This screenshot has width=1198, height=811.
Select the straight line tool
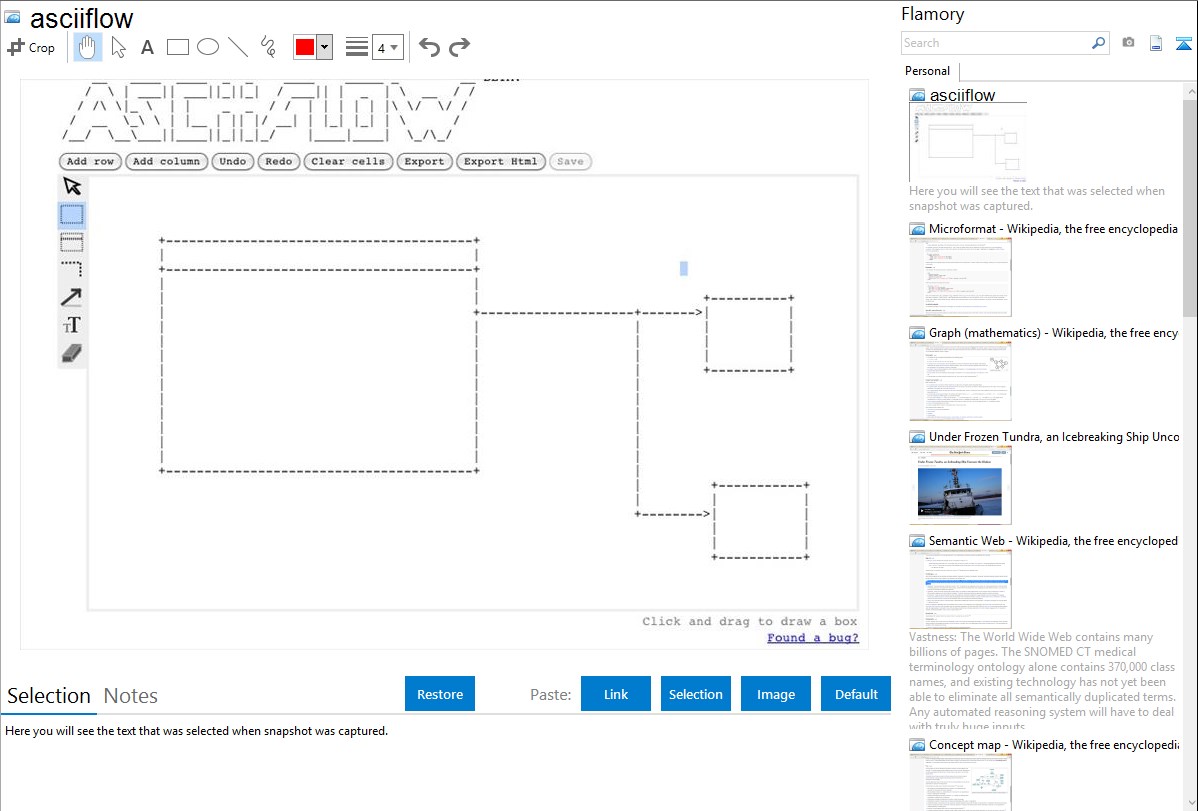tap(238, 47)
